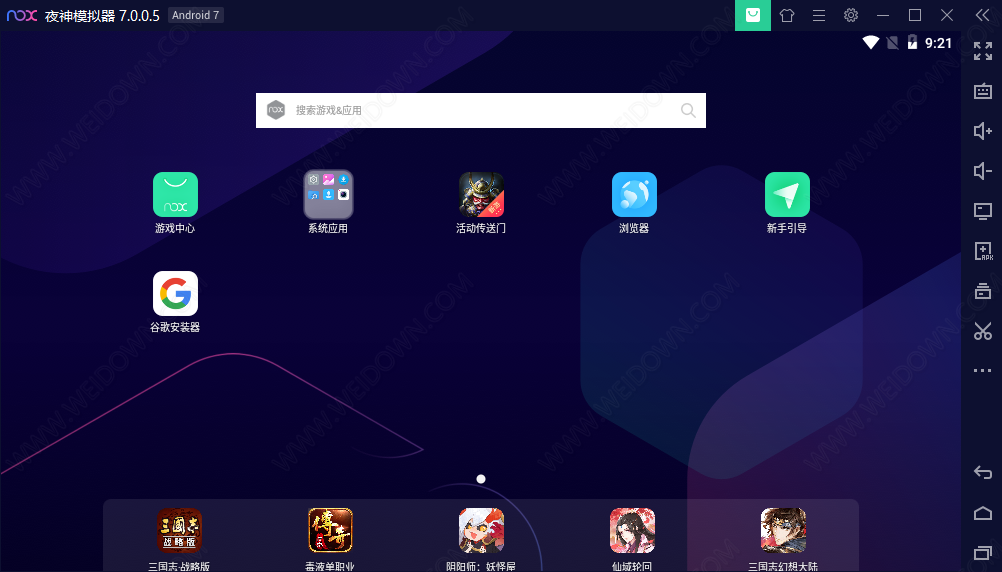Click the search game & app field

point(481,111)
